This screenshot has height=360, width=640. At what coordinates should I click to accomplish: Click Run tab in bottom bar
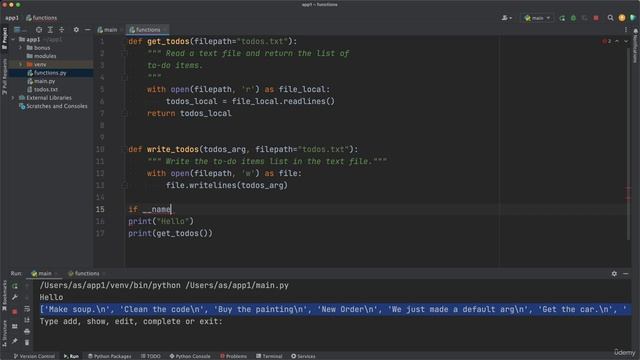point(71,356)
